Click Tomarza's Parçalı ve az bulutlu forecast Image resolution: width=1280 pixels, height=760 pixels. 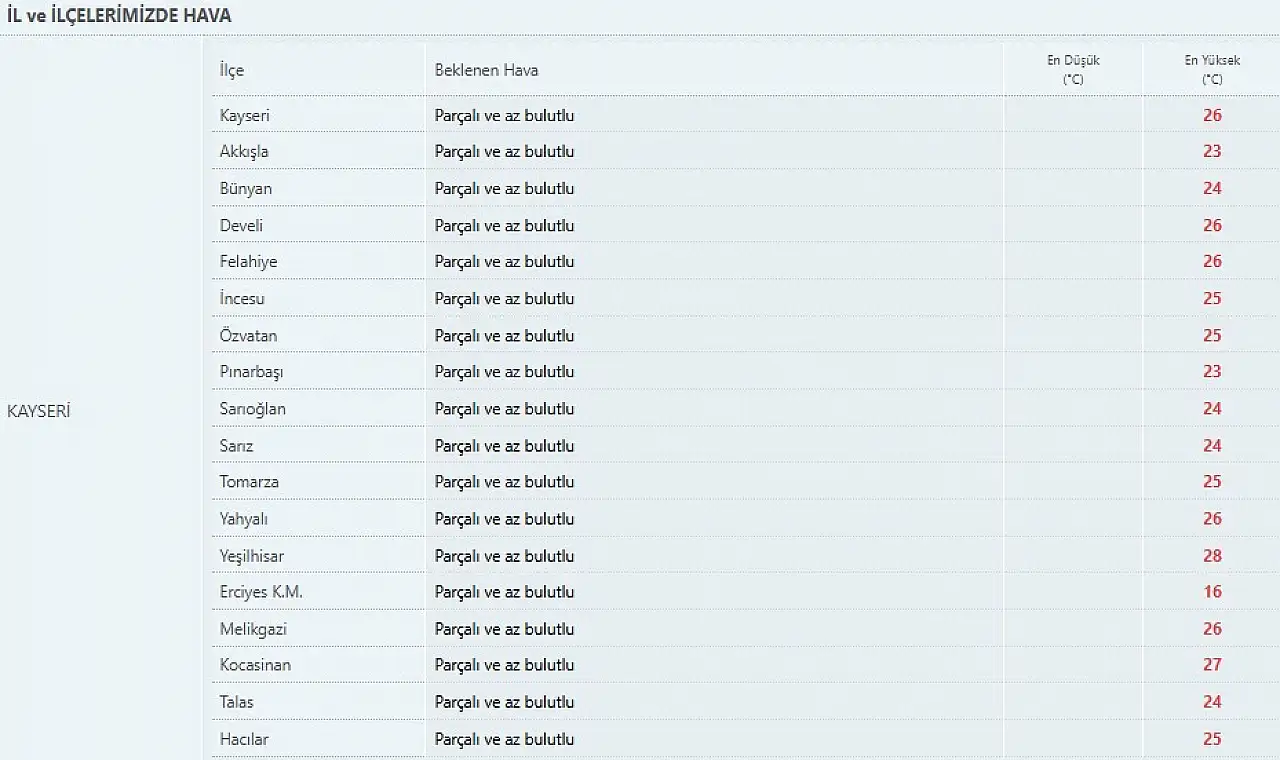tap(505, 482)
